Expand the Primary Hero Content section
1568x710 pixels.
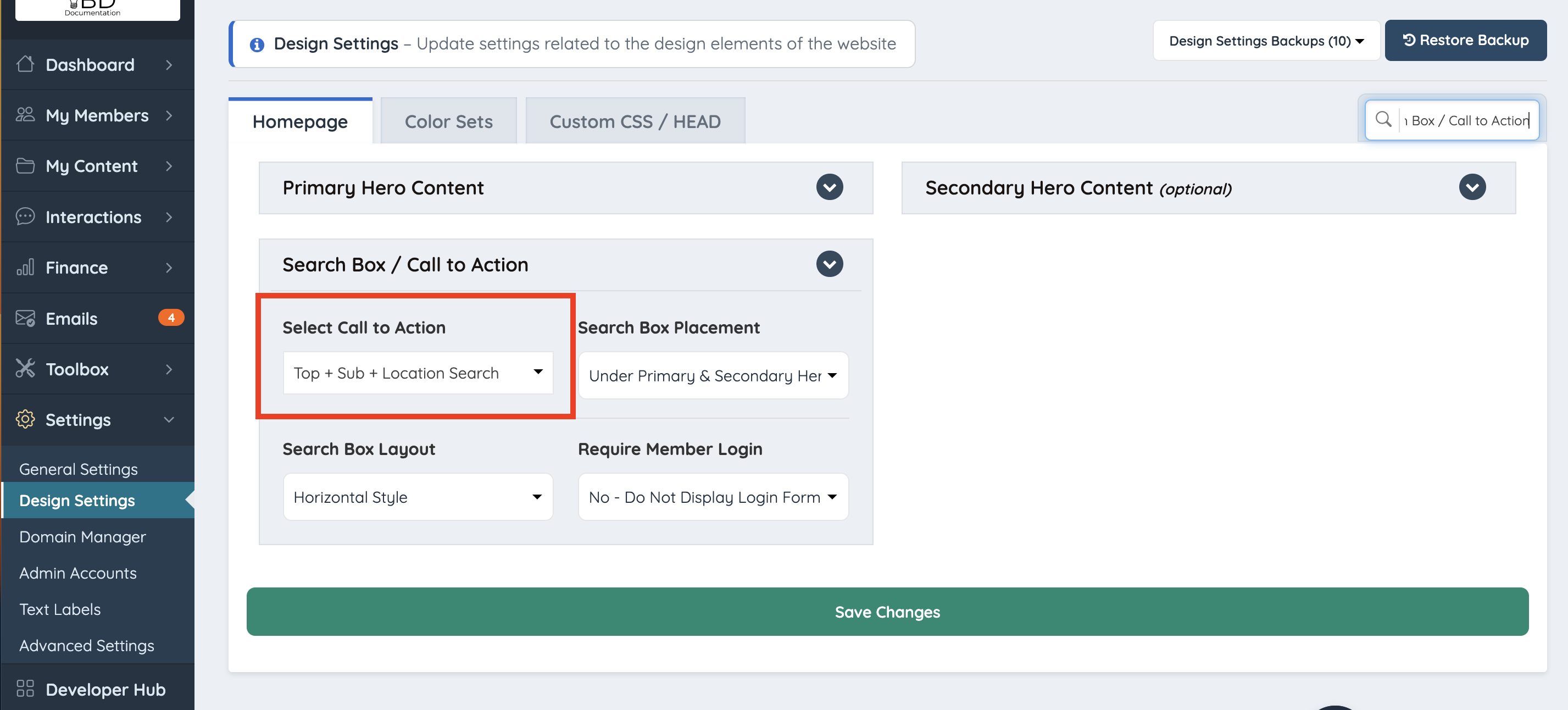(x=829, y=187)
